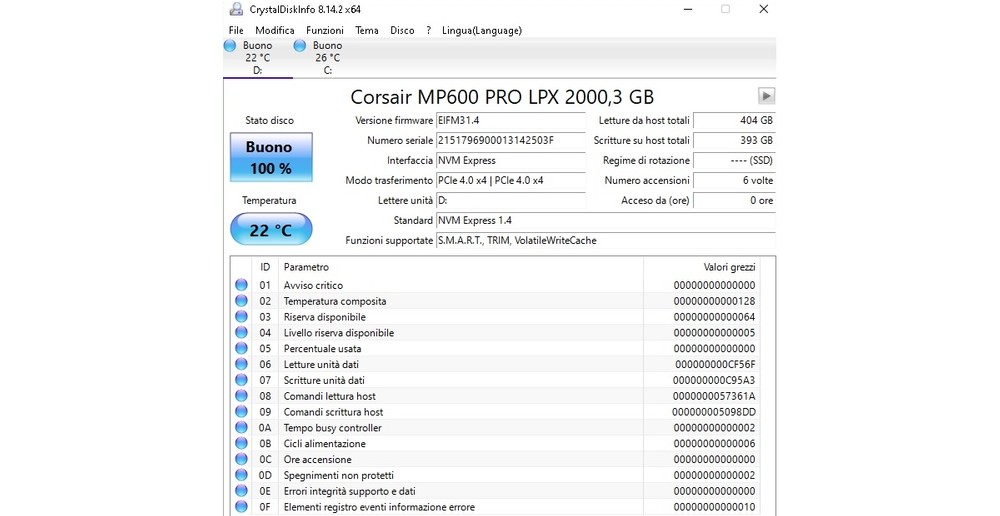Open the Disco menu
Viewport: 1000px width, 516px height.
click(x=402, y=30)
